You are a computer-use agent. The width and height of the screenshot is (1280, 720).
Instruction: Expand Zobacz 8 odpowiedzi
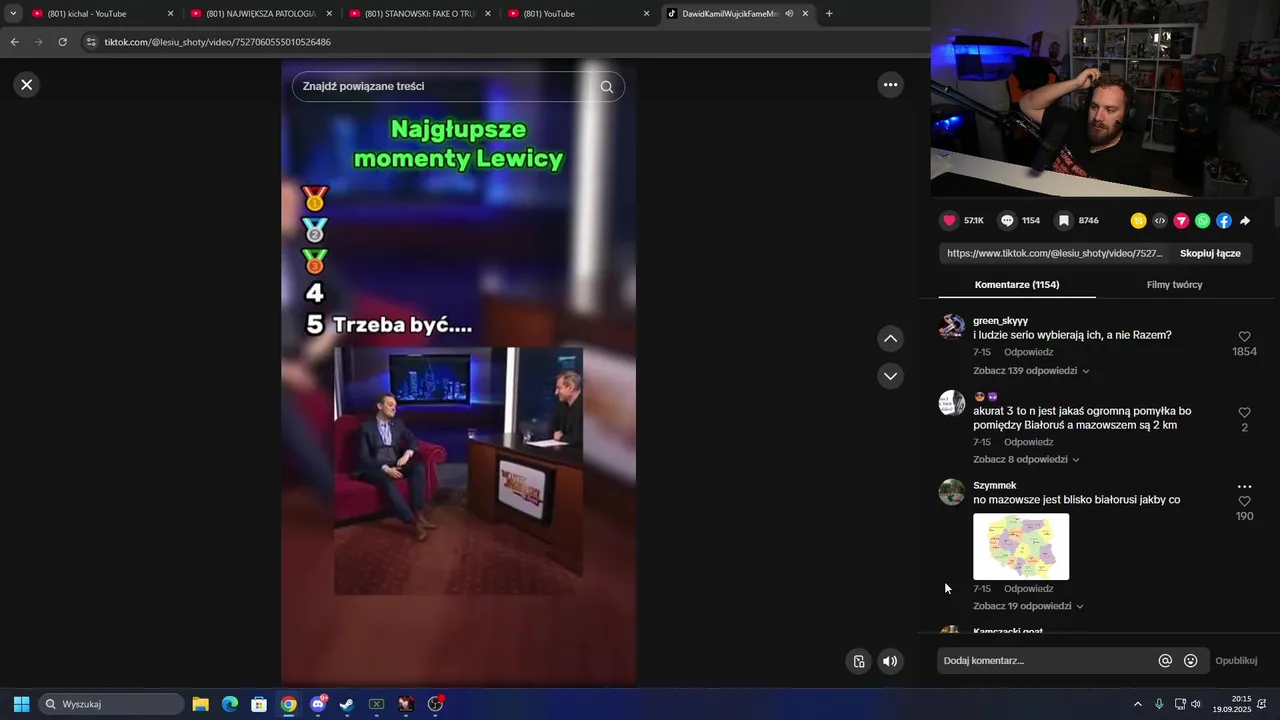pyautogui.click(x=1027, y=460)
